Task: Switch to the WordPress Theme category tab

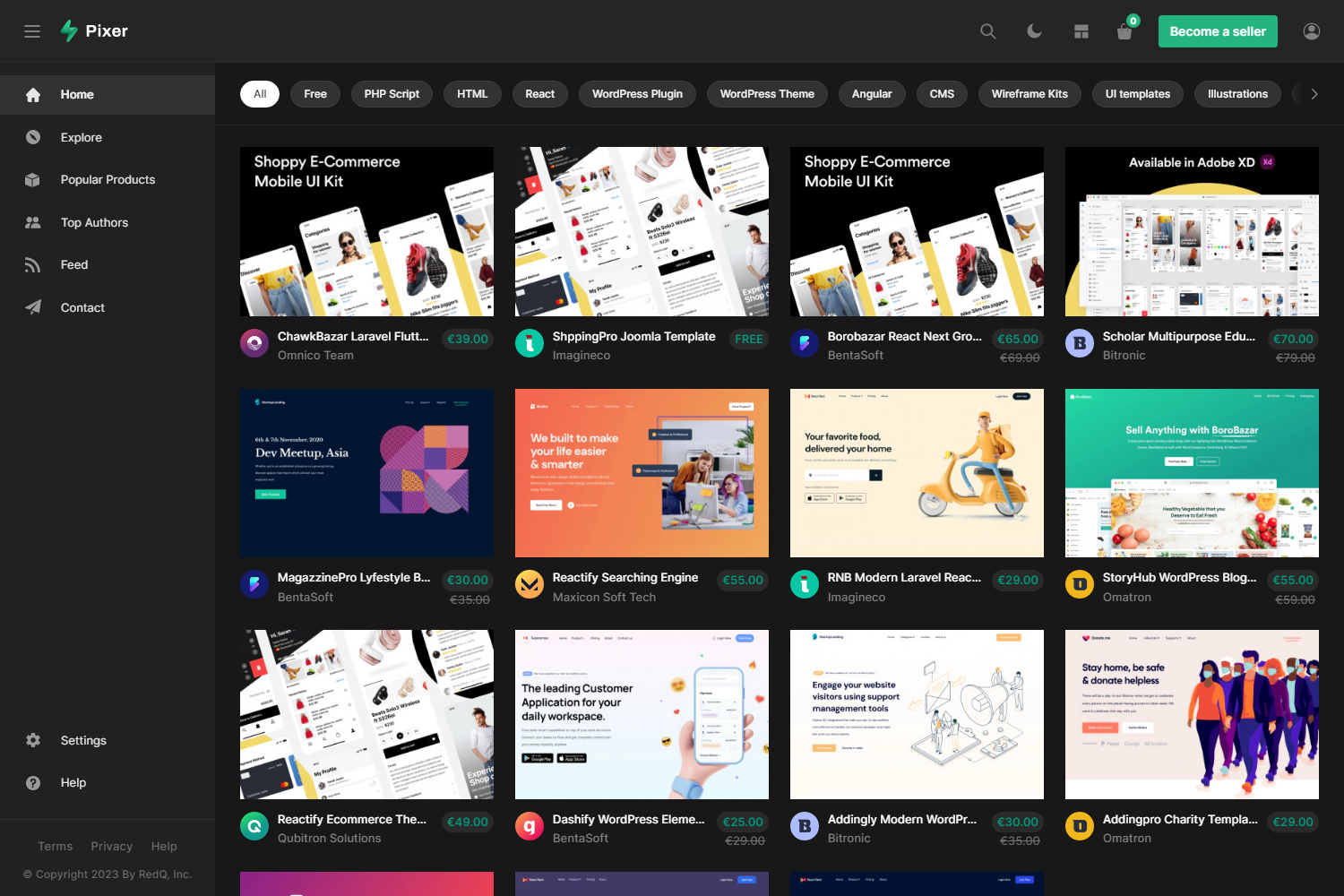Action: [x=767, y=93]
